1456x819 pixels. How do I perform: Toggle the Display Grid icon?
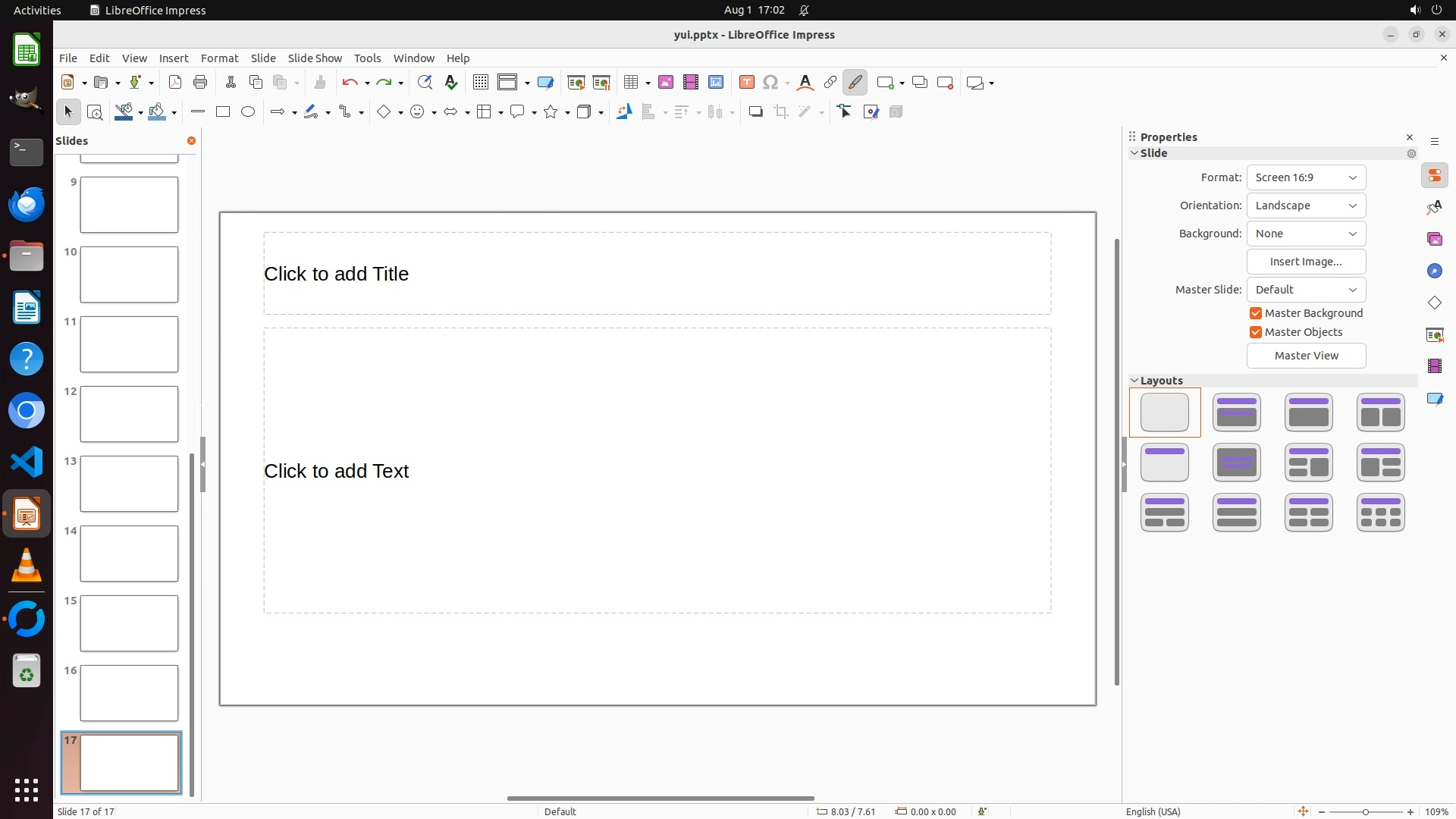[x=480, y=83]
